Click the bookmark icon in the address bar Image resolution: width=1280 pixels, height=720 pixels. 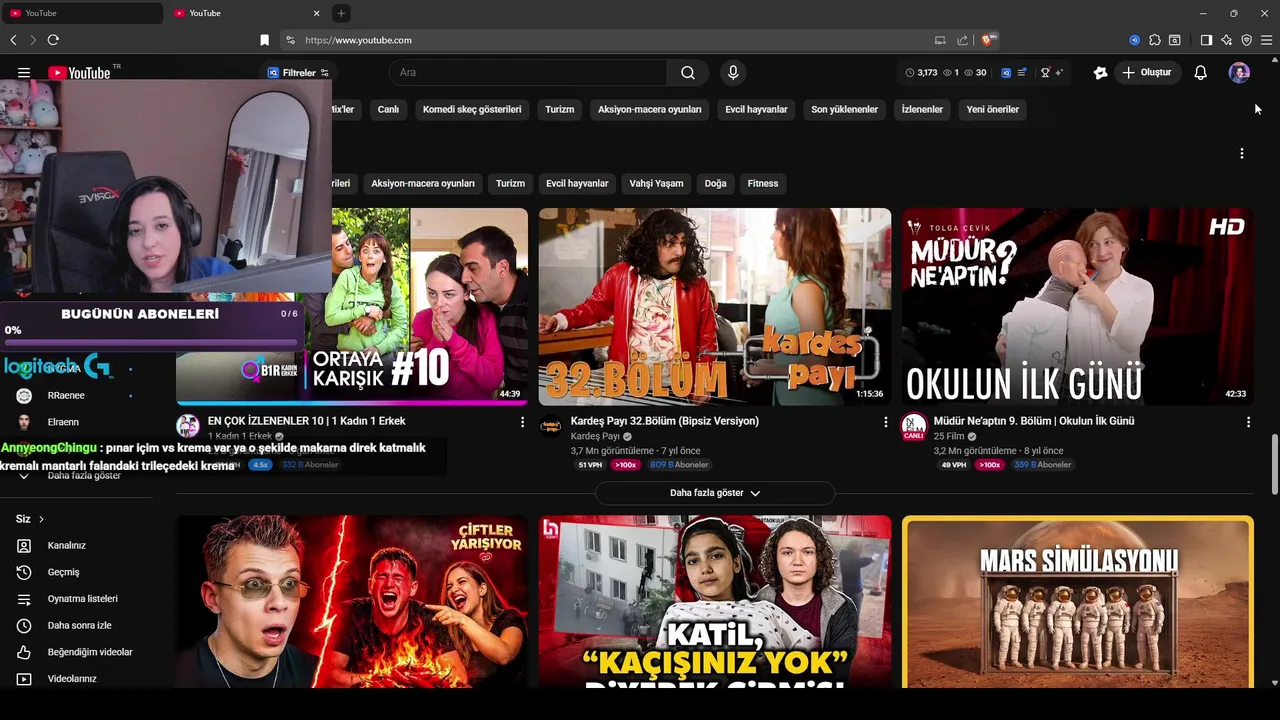pyautogui.click(x=264, y=40)
